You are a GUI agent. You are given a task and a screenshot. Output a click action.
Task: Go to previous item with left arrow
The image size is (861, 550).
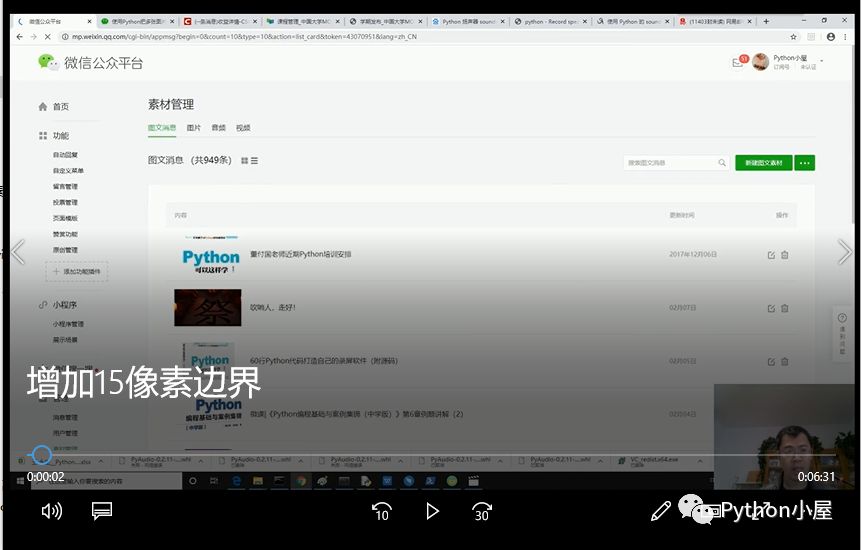(x=18, y=252)
